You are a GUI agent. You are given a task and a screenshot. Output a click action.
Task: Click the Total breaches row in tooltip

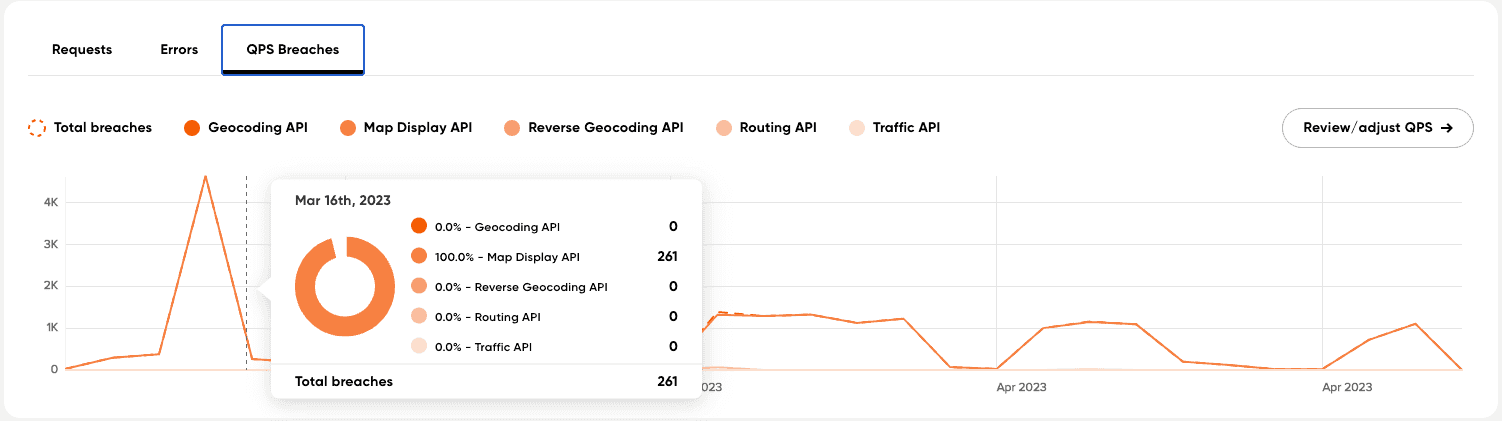(x=485, y=381)
